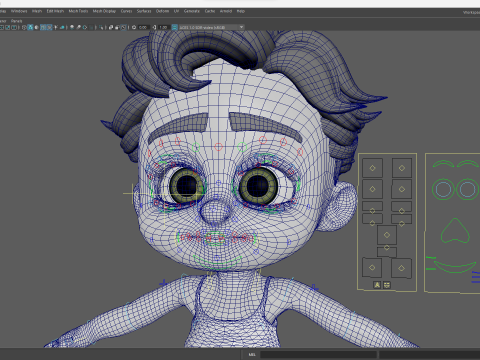
Task: Select left eye circle in face picker
Action: [443, 189]
